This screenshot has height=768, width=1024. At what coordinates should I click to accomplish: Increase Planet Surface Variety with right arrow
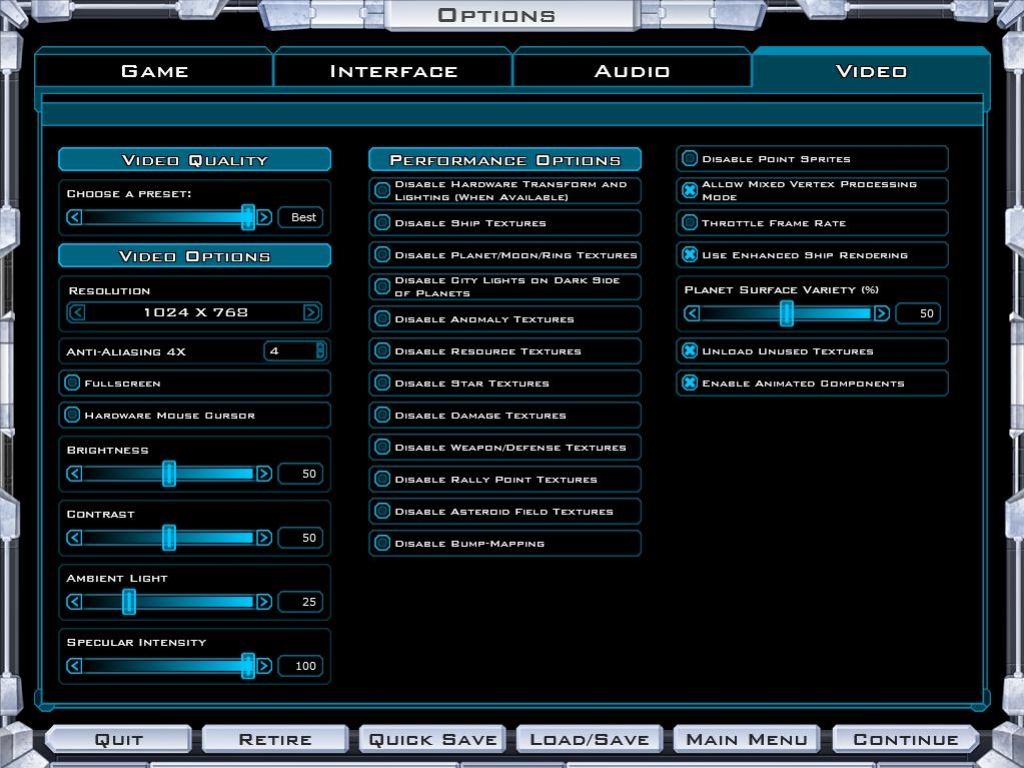(882, 313)
